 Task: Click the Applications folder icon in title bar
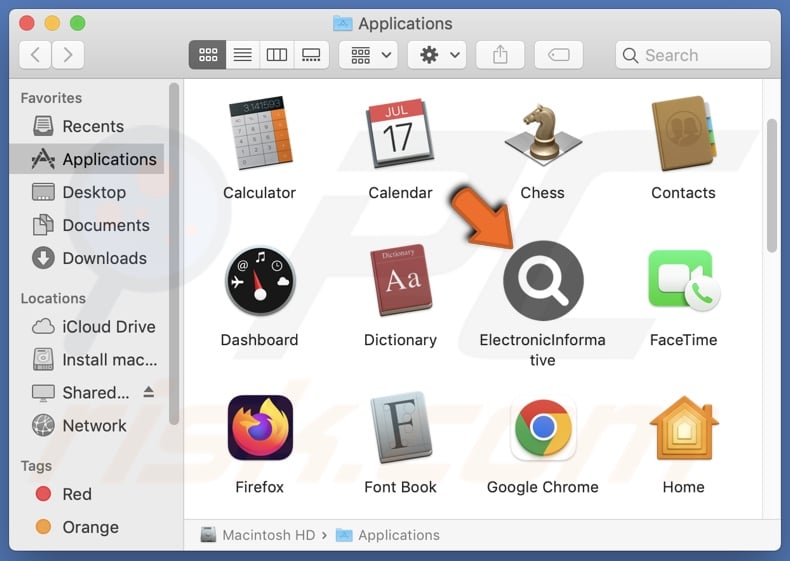(343, 23)
